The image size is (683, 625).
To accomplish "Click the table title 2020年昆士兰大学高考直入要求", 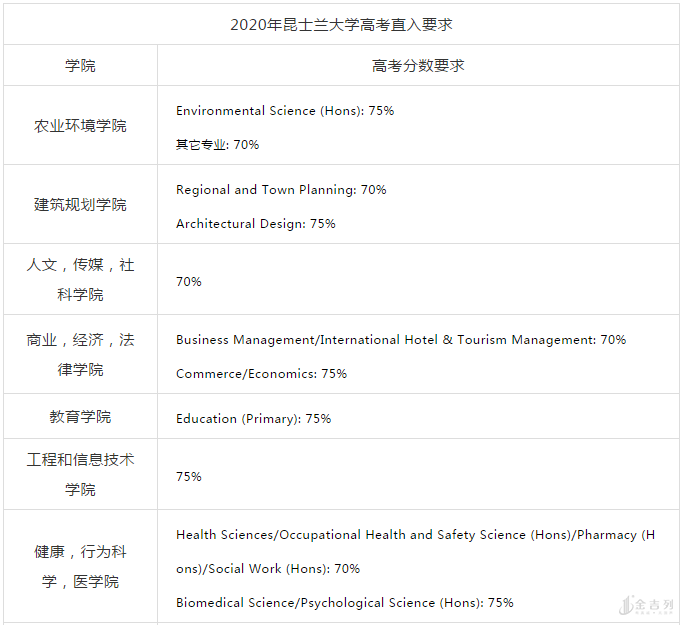I will (341, 24).
